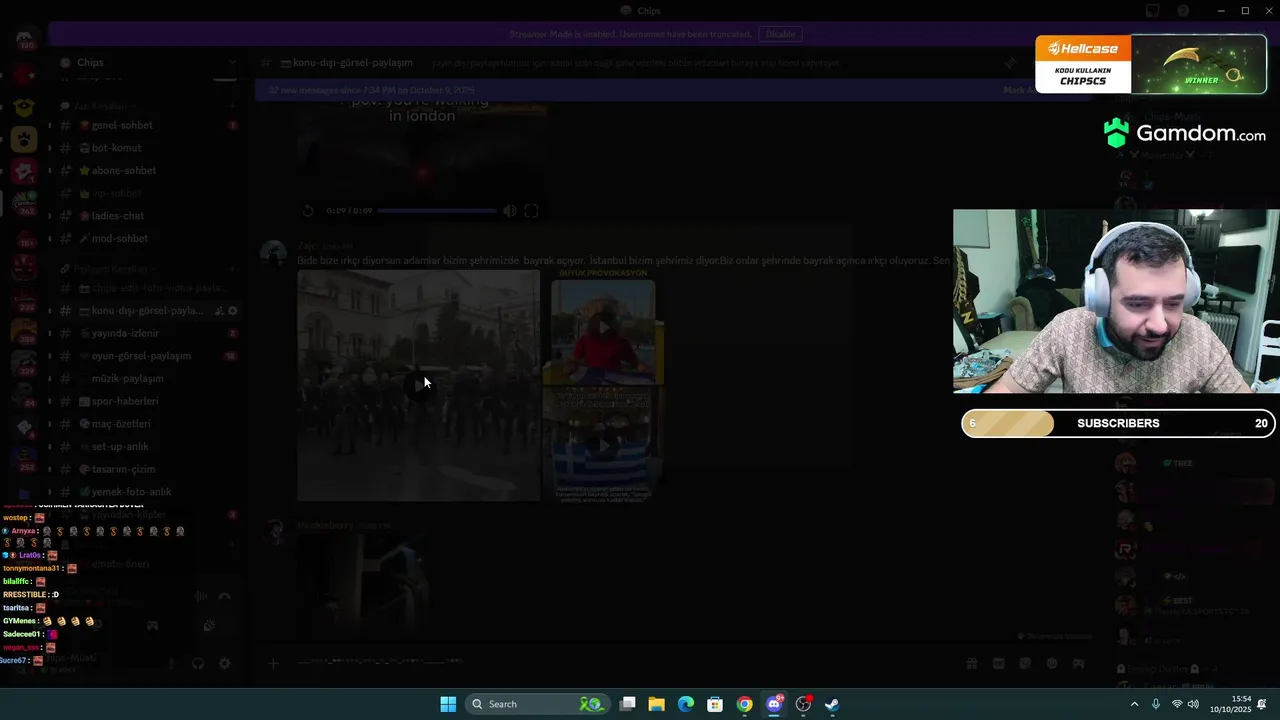This screenshot has width=1280, height=720.
Task: Open Steam from taskbar
Action: coord(832,704)
